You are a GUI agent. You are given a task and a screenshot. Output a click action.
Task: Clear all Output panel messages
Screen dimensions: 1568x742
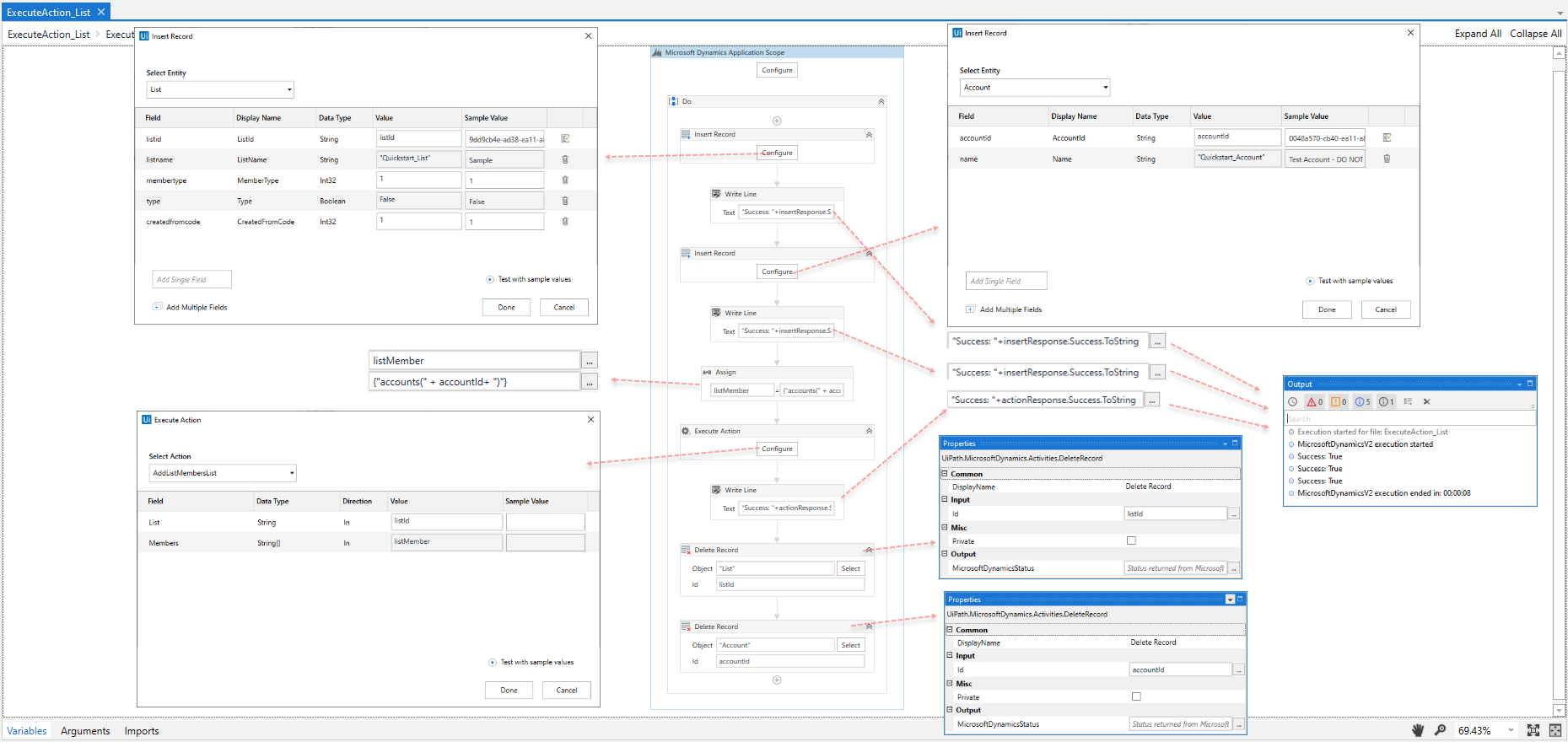pyautogui.click(x=1426, y=402)
